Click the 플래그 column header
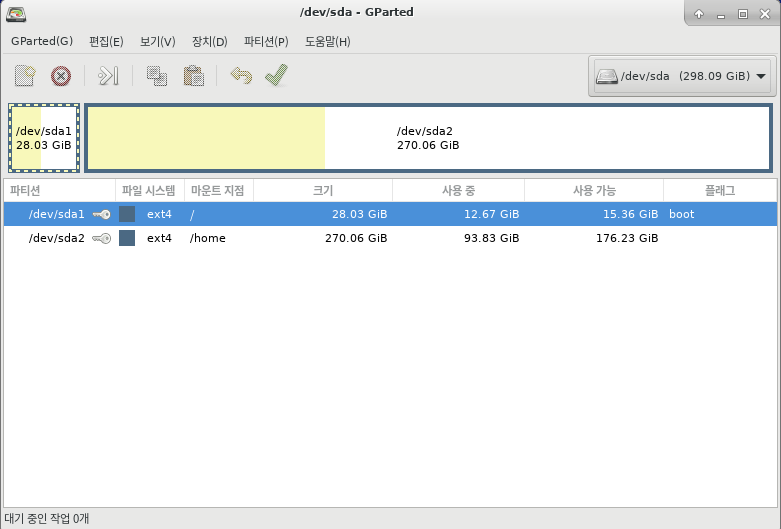 click(720, 190)
